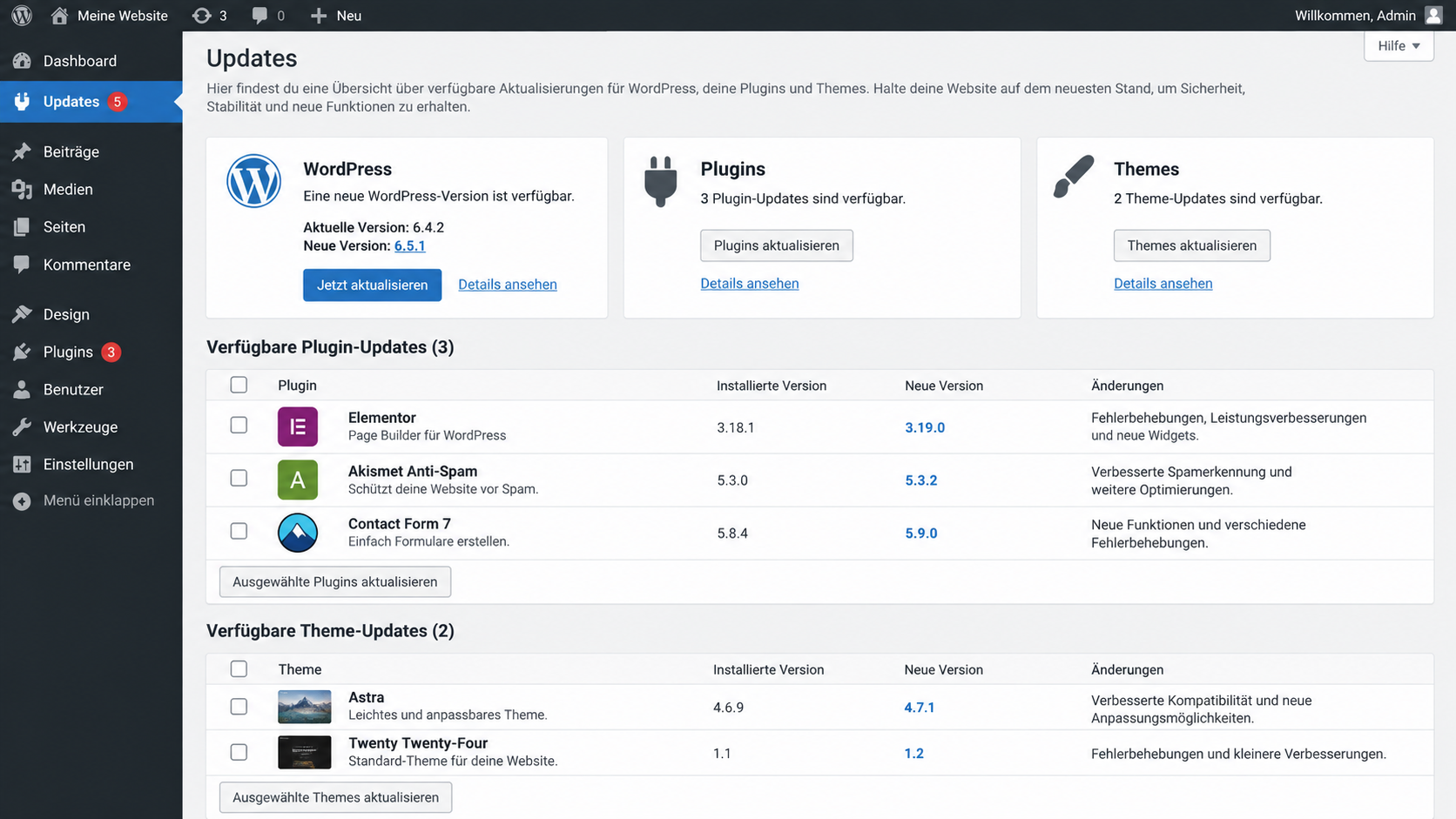Expand the Hilfe dropdown
1456x819 pixels.
(1399, 46)
